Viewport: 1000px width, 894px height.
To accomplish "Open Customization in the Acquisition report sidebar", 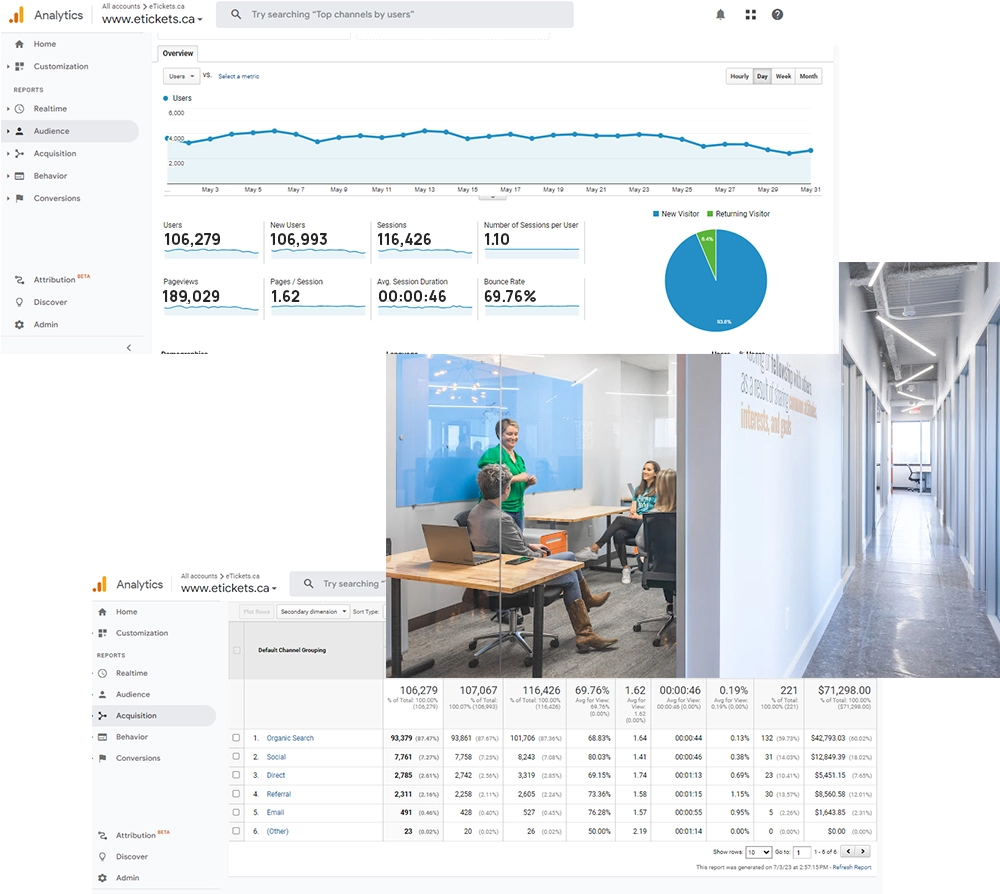I will [142, 633].
